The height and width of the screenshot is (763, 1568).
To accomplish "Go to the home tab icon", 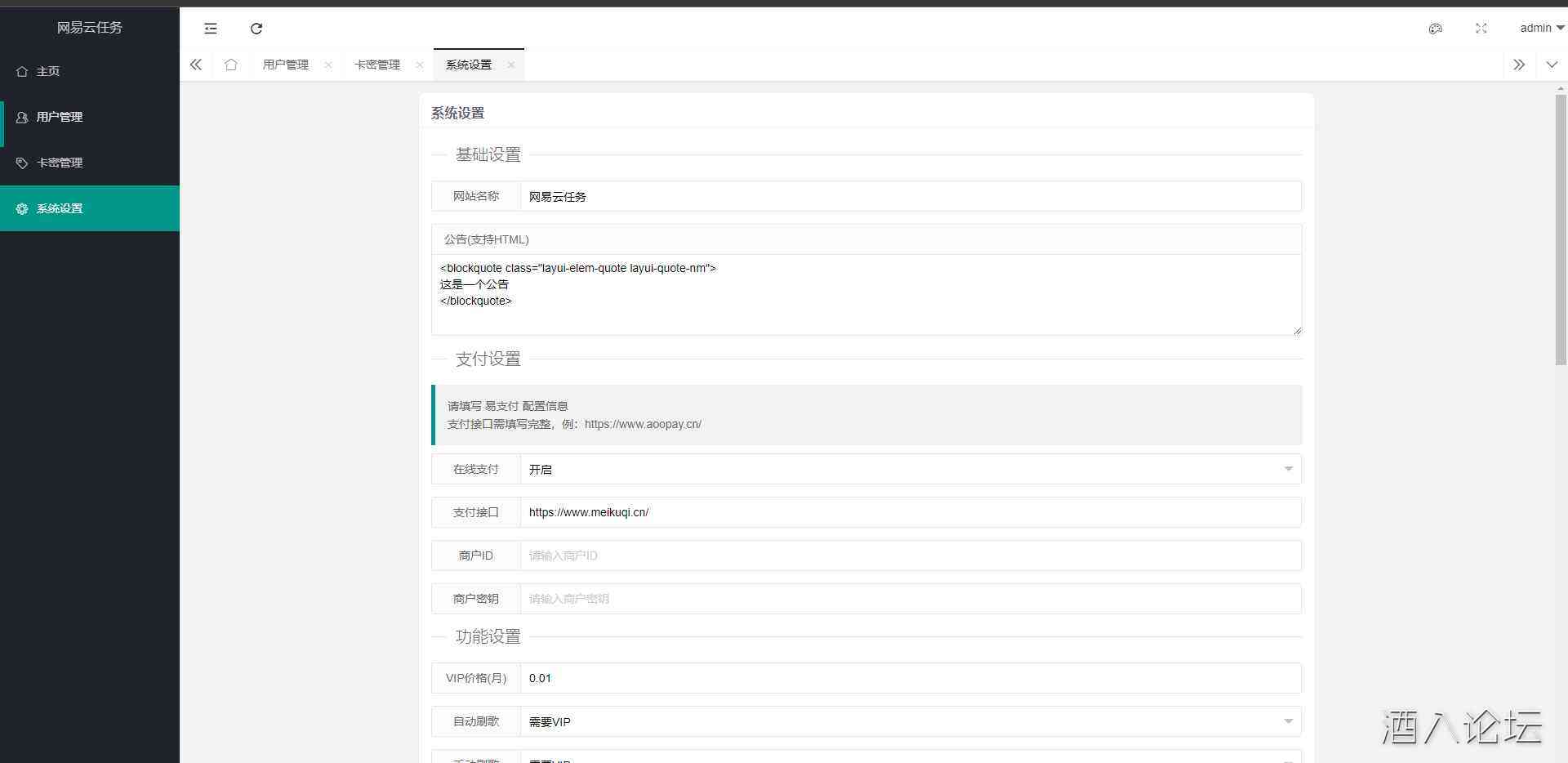I will click(x=231, y=65).
